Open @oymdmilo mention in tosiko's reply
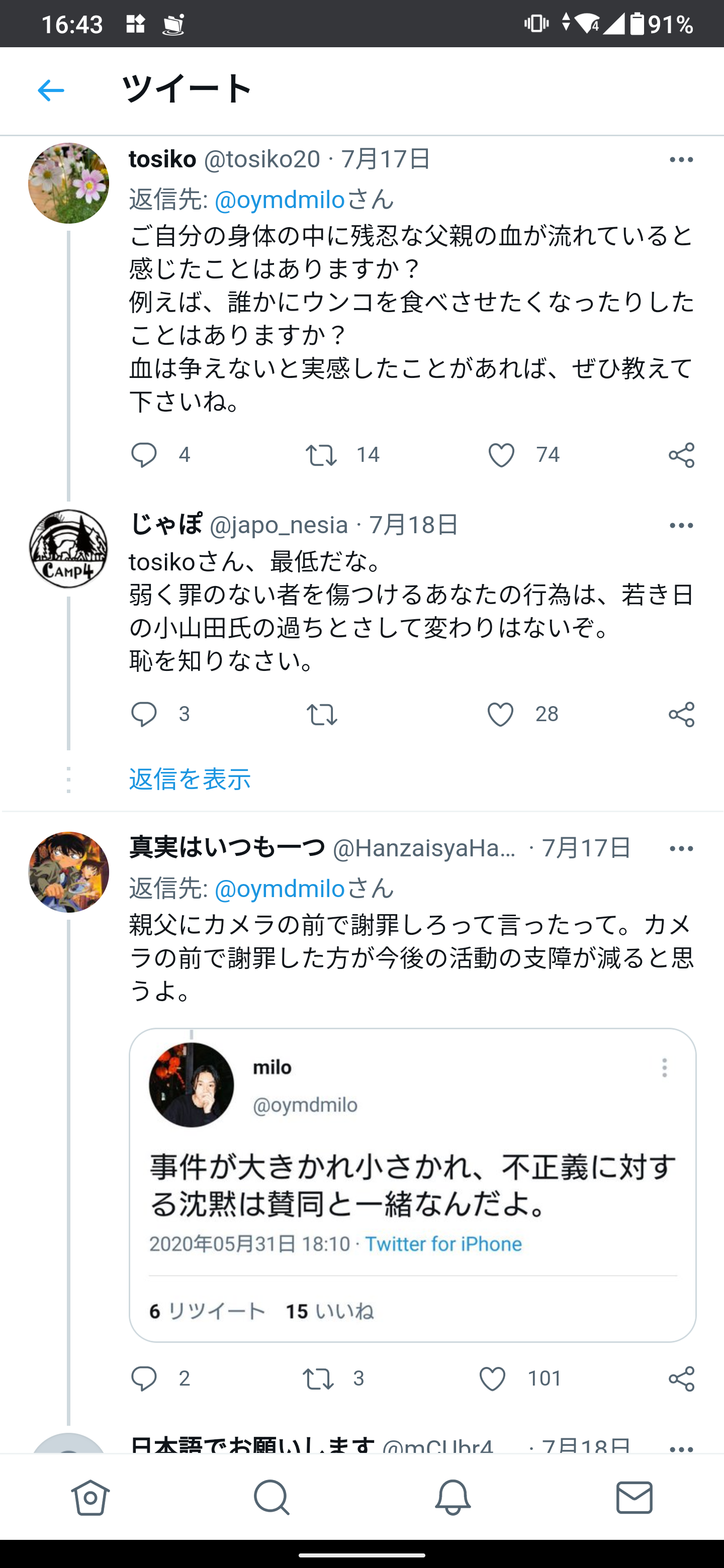The height and width of the screenshot is (1568, 724). (x=280, y=200)
